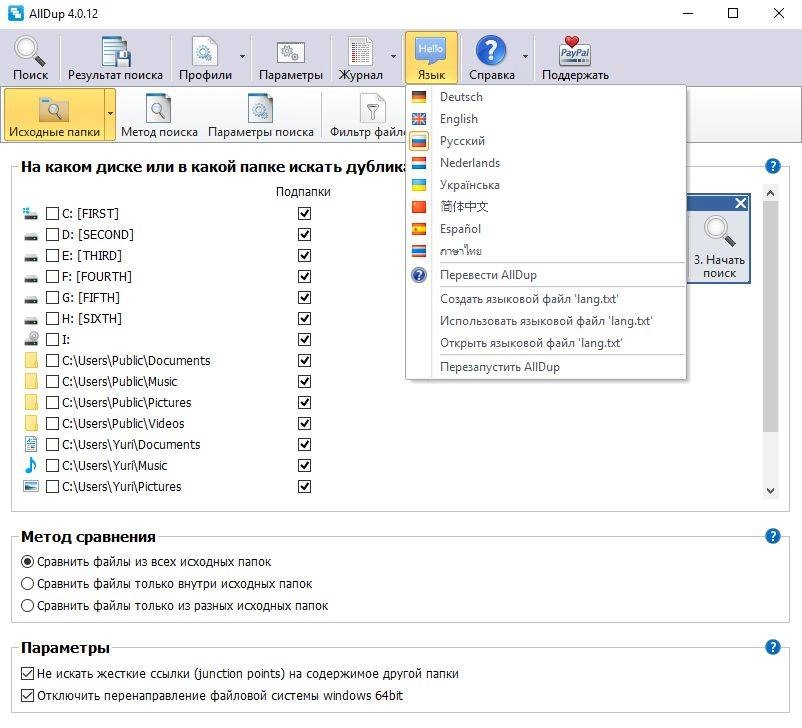
Task: Click the British flag icon
Action: 419,119
